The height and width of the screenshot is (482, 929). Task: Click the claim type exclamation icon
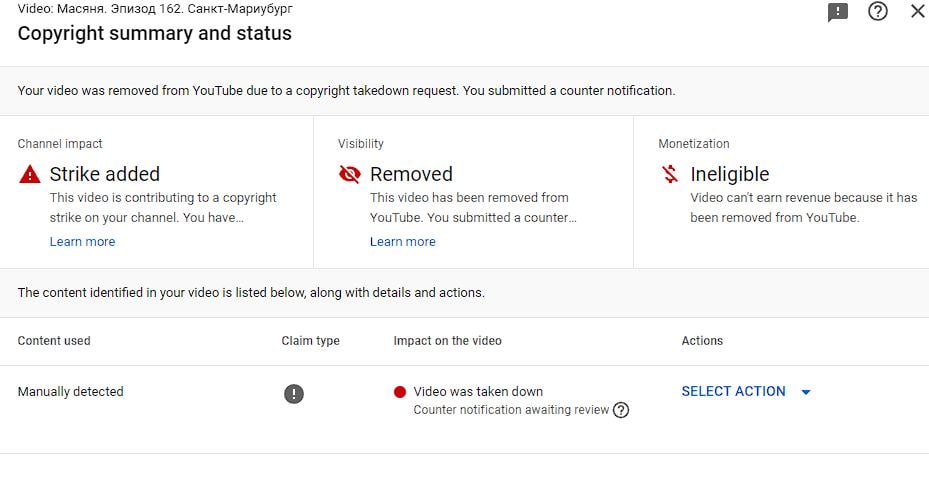[293, 393]
